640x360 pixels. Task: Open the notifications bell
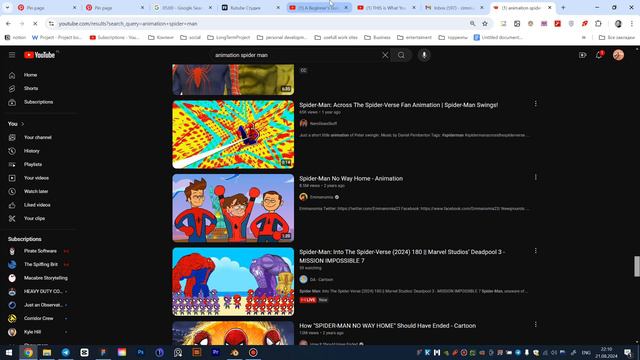pyautogui.click(x=599, y=55)
